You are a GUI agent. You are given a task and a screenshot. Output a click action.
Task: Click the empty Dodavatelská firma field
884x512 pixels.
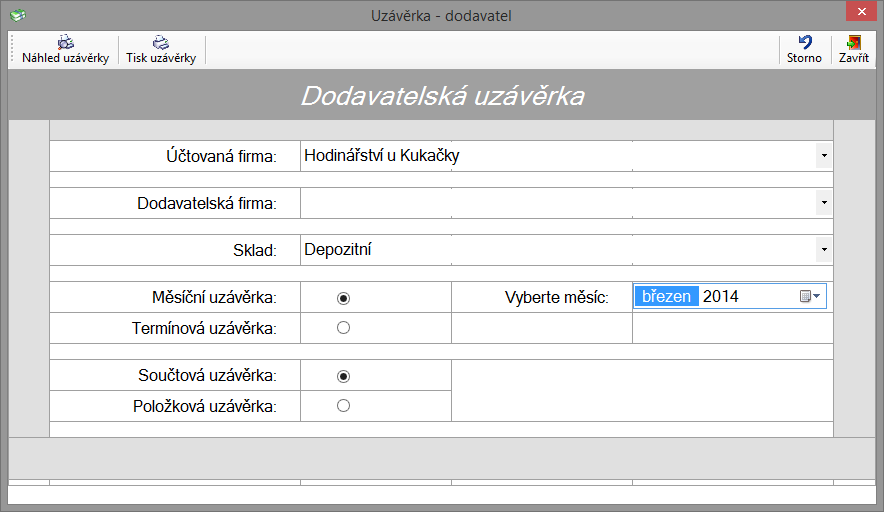[558, 202]
